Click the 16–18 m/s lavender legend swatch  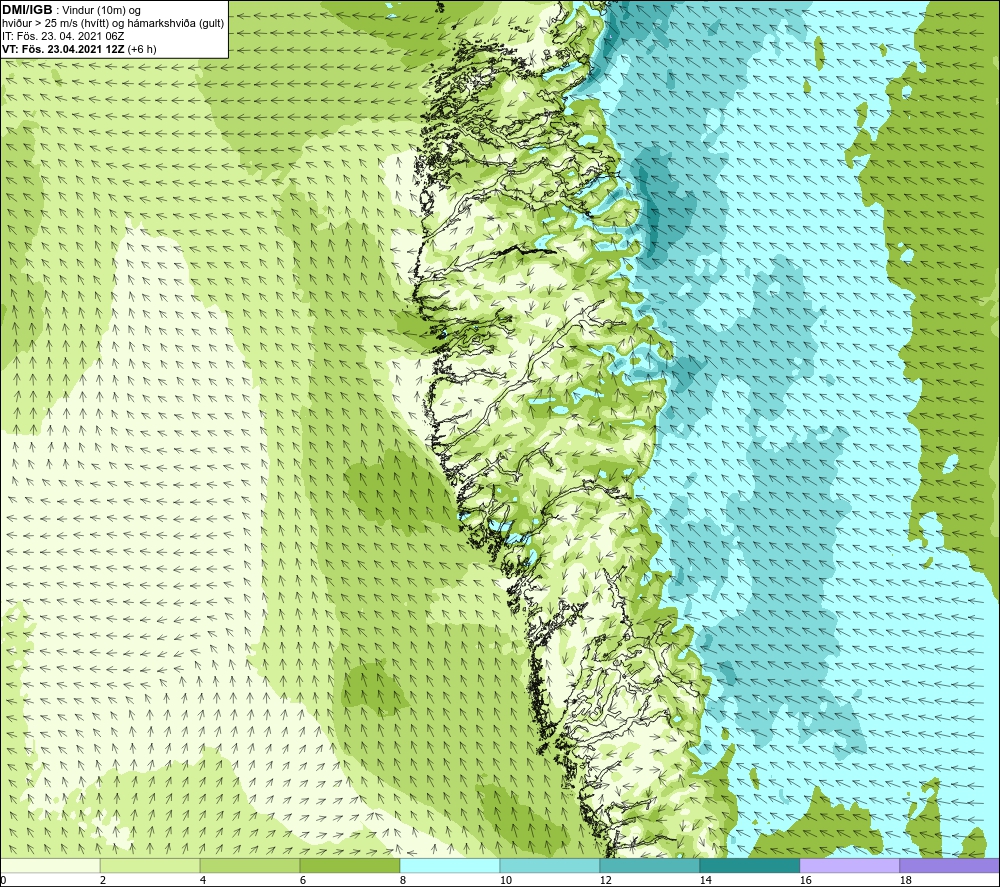point(849,865)
